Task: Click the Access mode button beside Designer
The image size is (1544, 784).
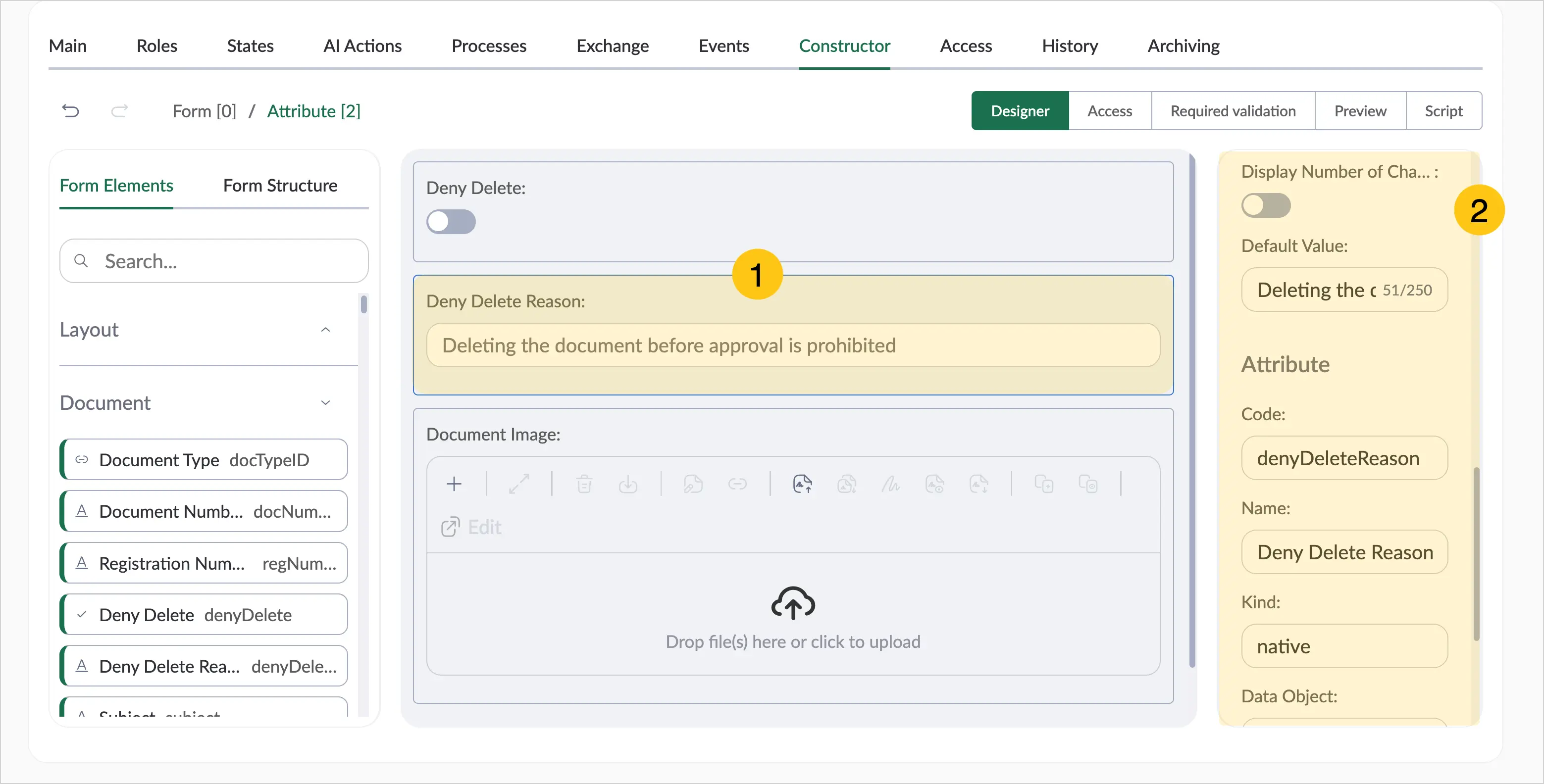Action: [1109, 111]
